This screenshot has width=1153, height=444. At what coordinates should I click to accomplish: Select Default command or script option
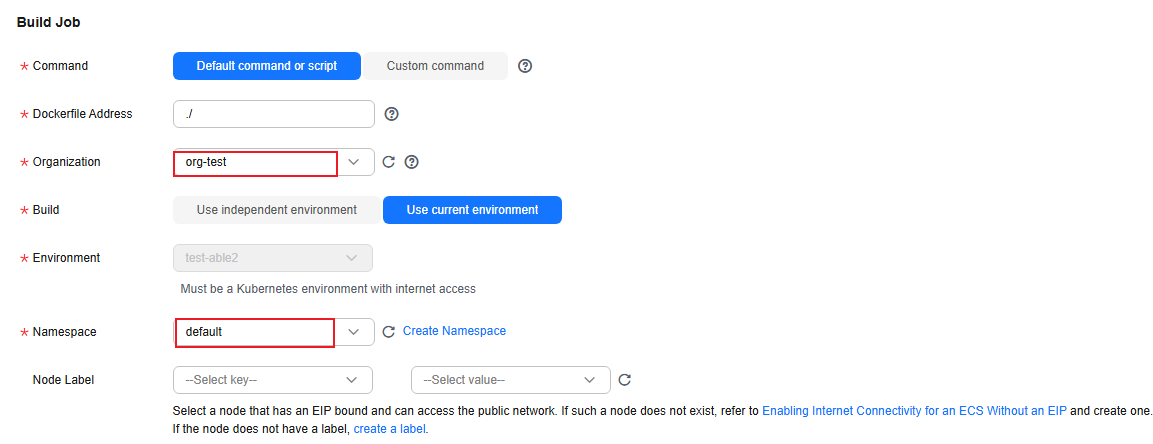267,65
